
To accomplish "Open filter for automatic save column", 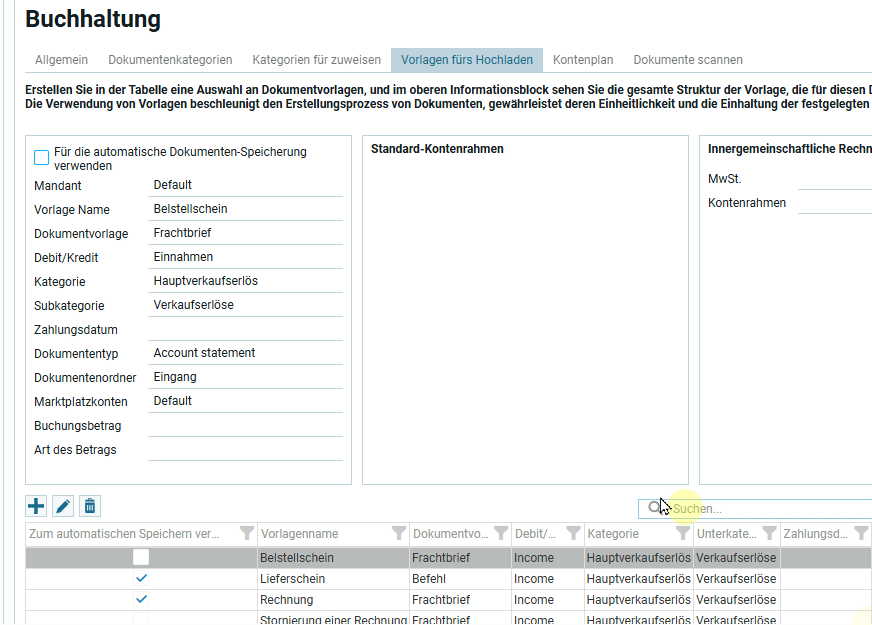I will point(247,534).
